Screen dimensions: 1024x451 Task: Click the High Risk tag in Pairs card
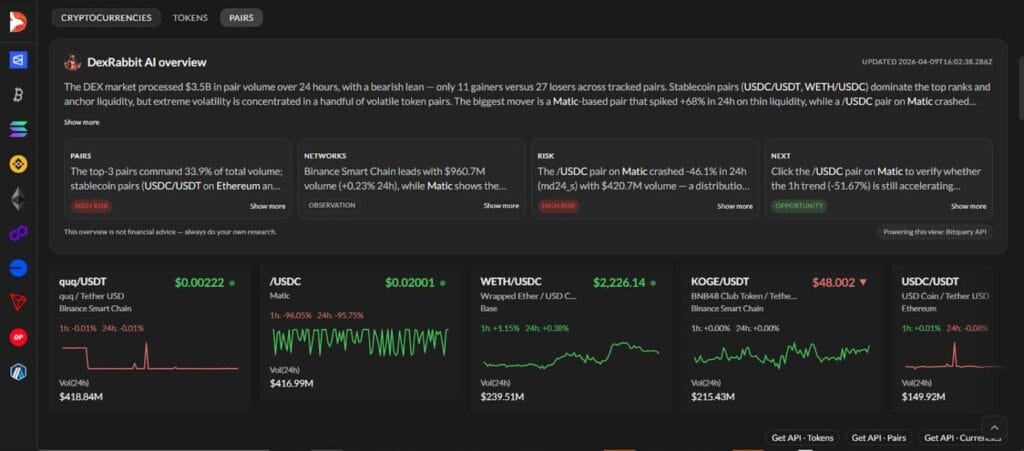coord(91,206)
